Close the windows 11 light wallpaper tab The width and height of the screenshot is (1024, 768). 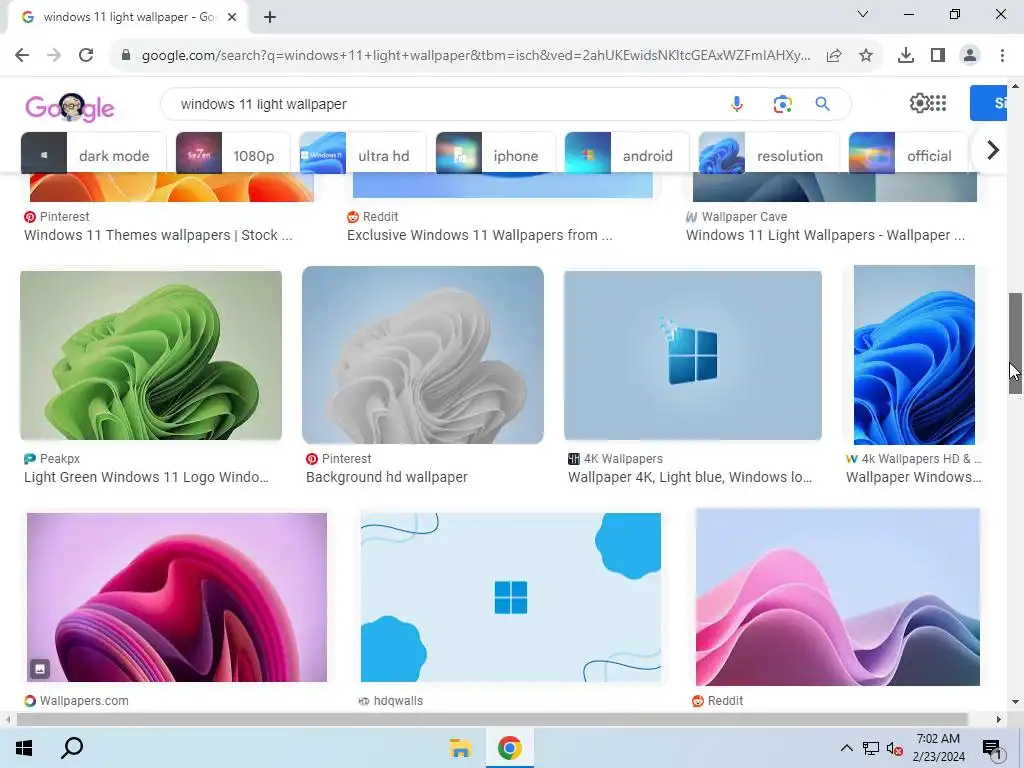pos(232,17)
